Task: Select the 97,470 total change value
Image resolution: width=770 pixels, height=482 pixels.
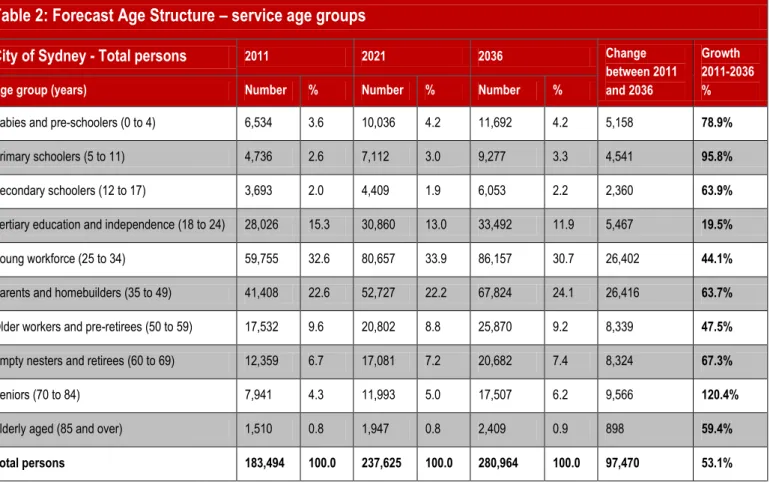Action: pyautogui.click(x=622, y=463)
